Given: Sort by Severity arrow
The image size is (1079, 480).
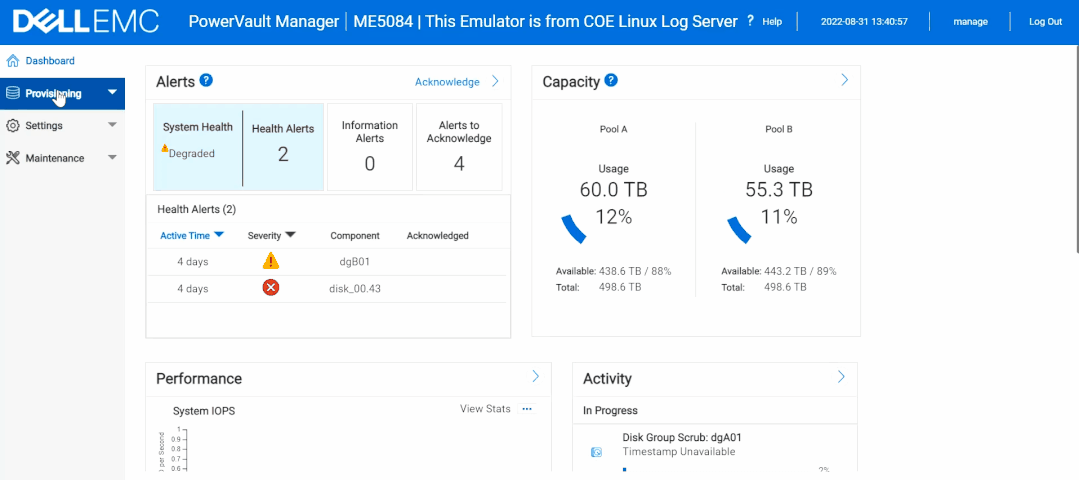Looking at the screenshot, I should pos(290,235).
